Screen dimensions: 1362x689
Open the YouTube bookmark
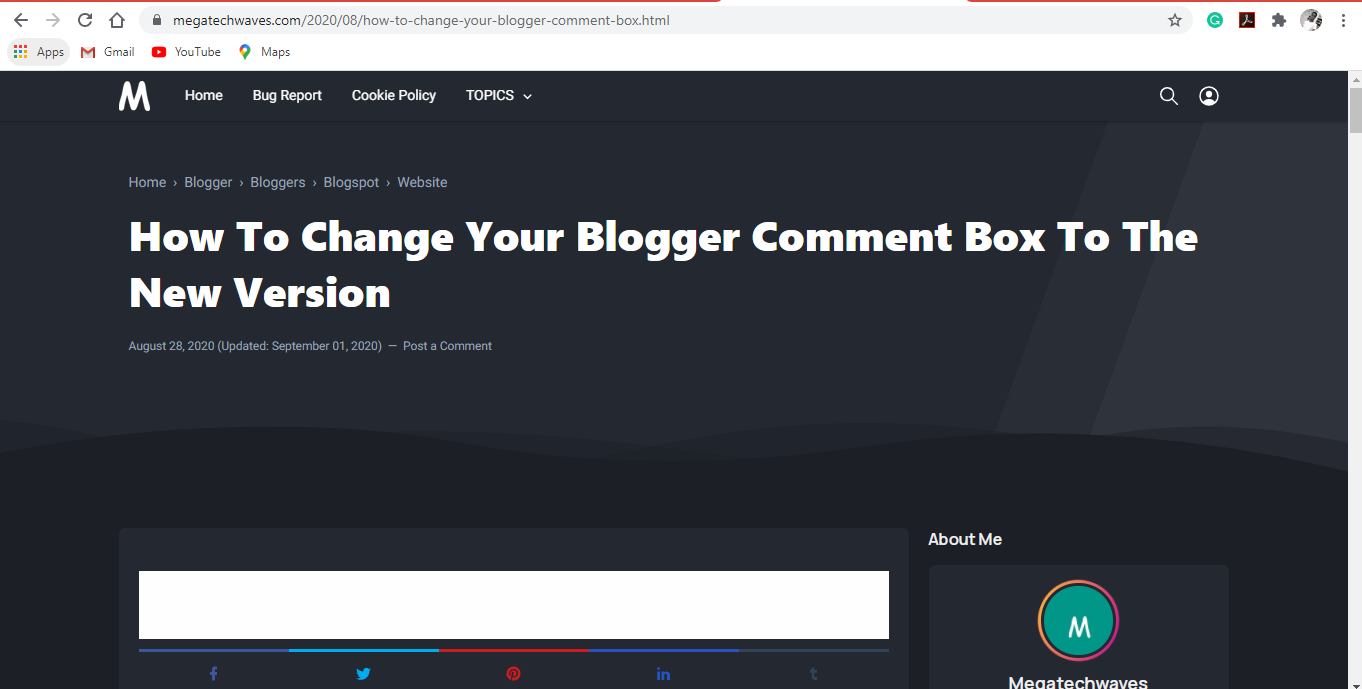(x=186, y=52)
